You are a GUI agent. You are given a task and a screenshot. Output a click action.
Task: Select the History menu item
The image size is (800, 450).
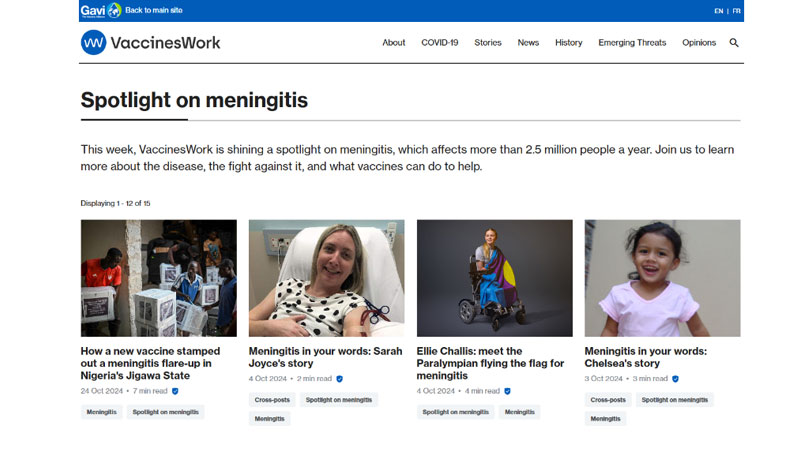pyautogui.click(x=568, y=43)
